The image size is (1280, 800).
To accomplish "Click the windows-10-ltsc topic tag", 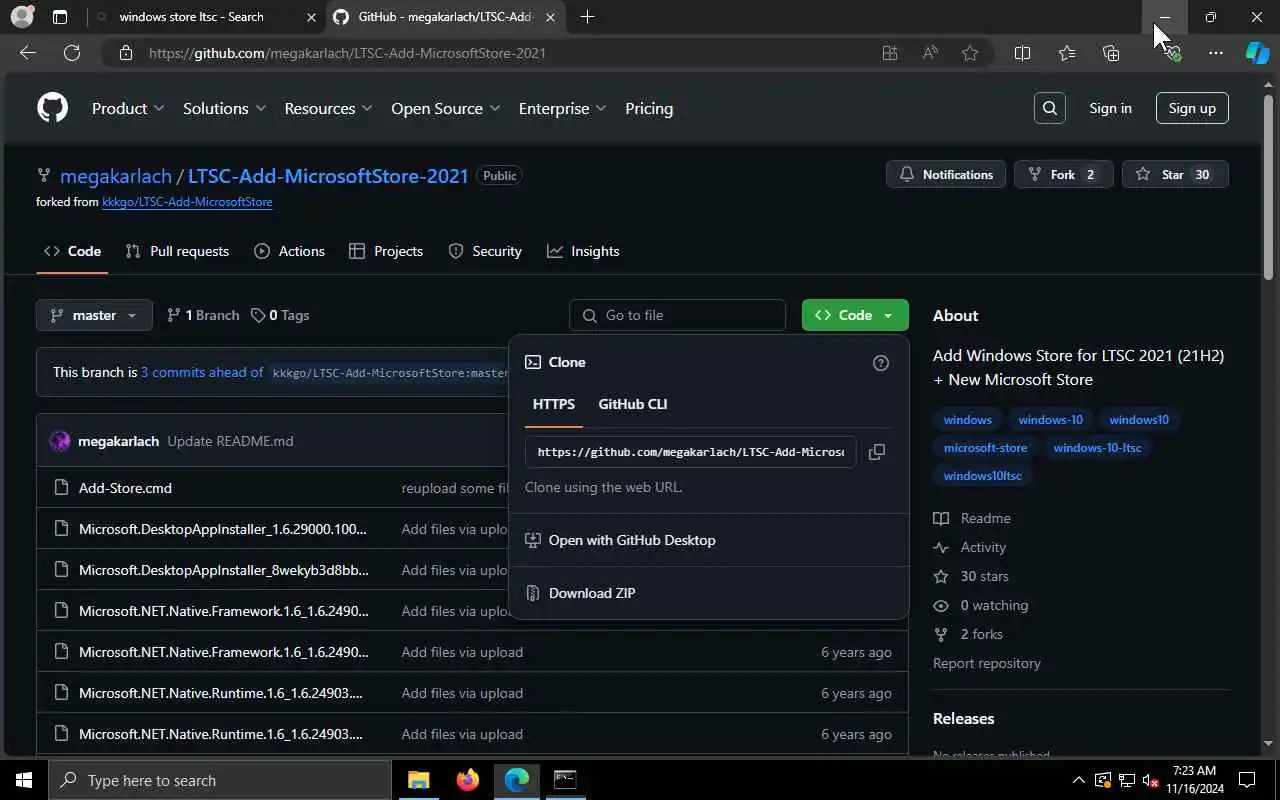I will click(1097, 448).
